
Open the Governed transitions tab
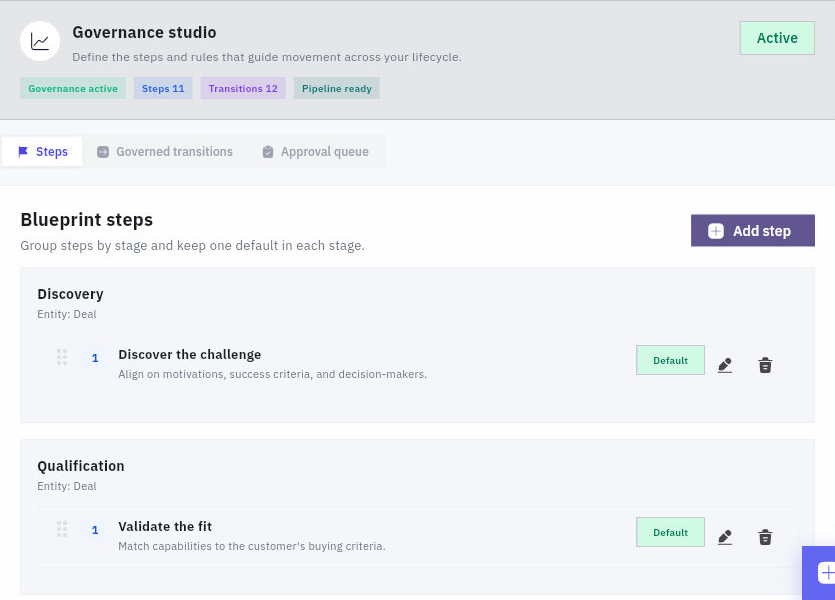pyautogui.click(x=165, y=152)
